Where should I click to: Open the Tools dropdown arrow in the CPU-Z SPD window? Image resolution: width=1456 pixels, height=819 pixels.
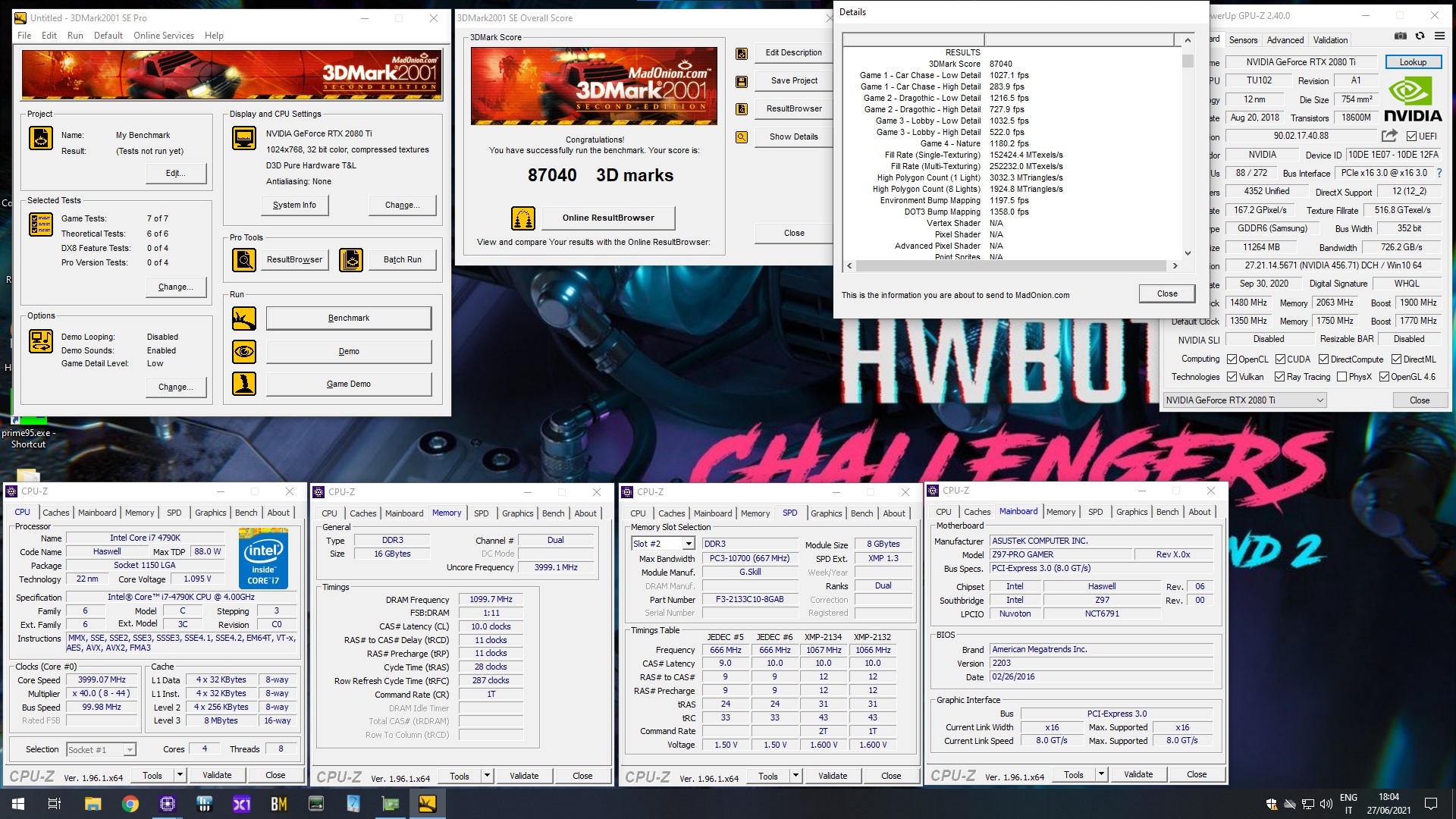coord(795,776)
